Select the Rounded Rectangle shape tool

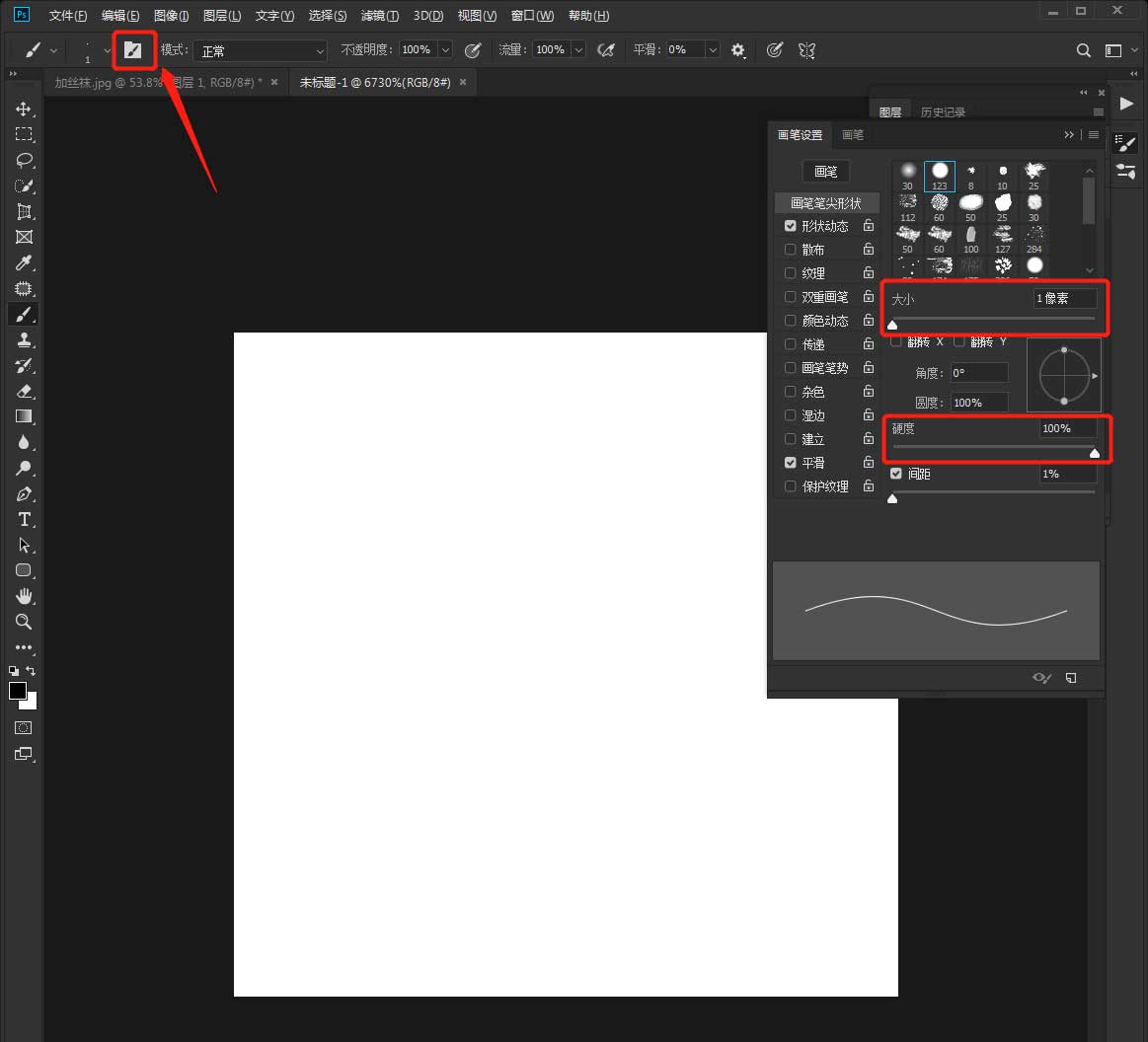[x=24, y=570]
